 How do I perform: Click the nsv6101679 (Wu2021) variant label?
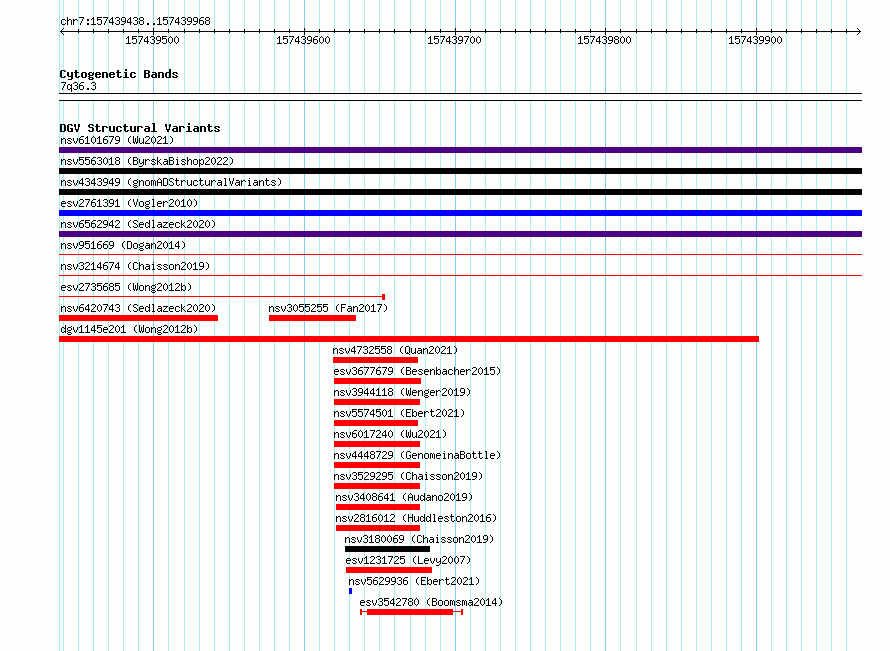pos(117,140)
